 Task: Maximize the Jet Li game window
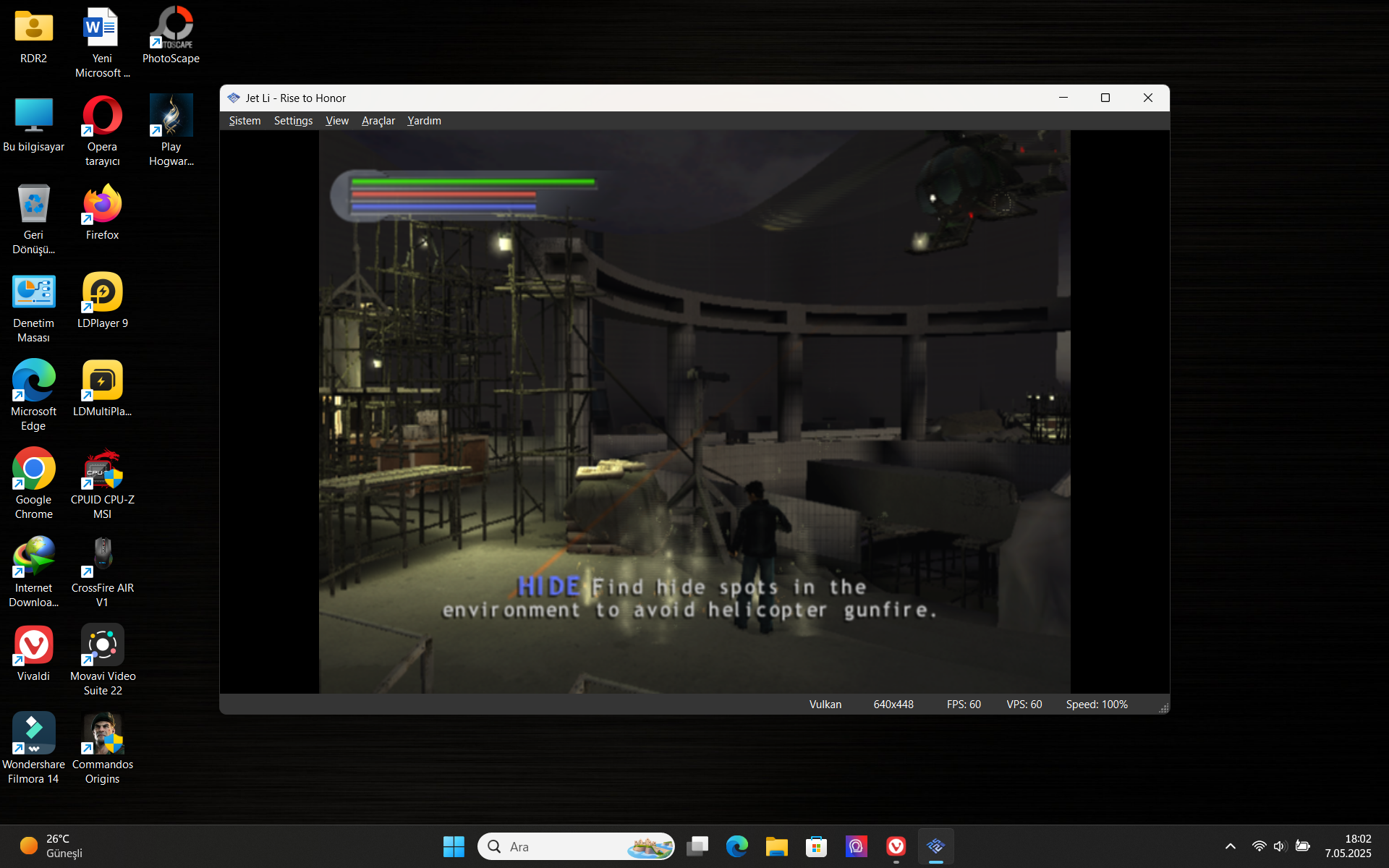1105,98
